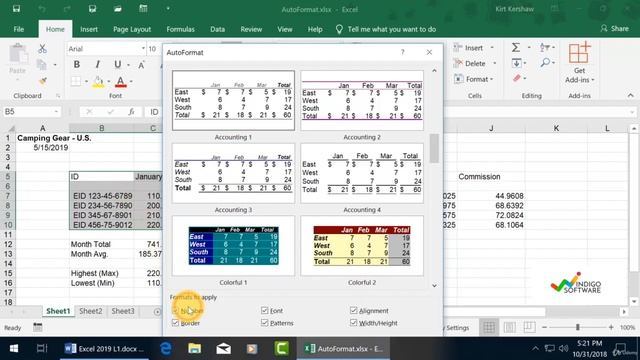Switch to the Page Layout tab
640x360 pixels.
tap(132, 29)
